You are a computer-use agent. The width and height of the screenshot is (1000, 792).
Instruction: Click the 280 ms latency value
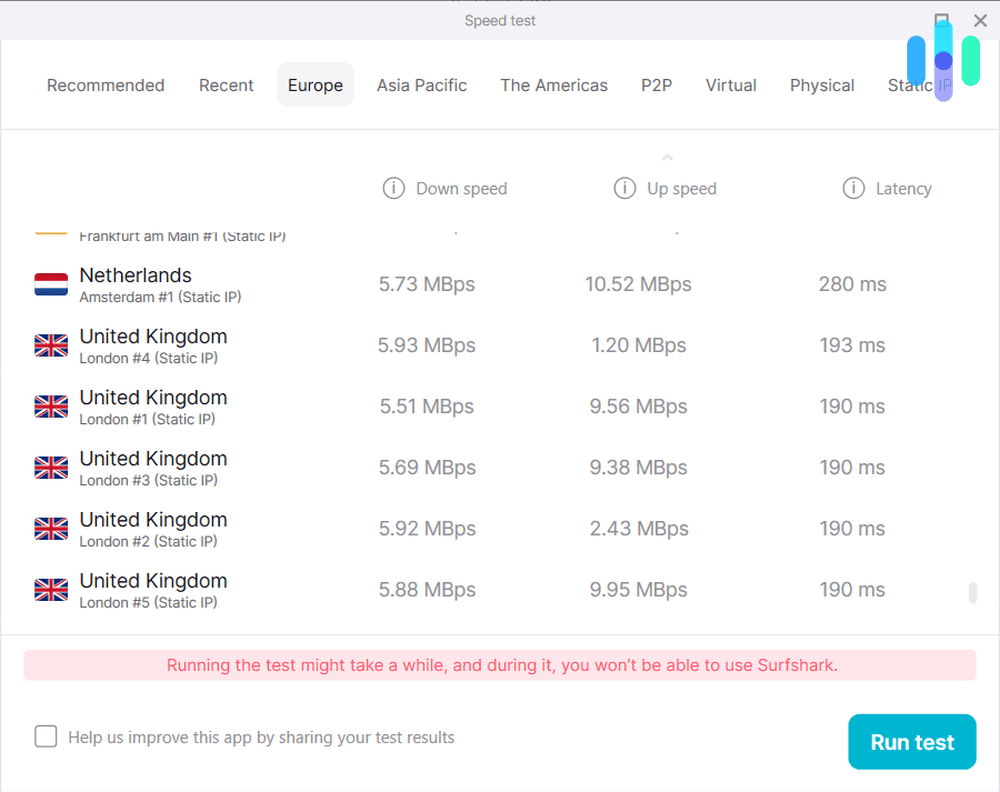(853, 284)
